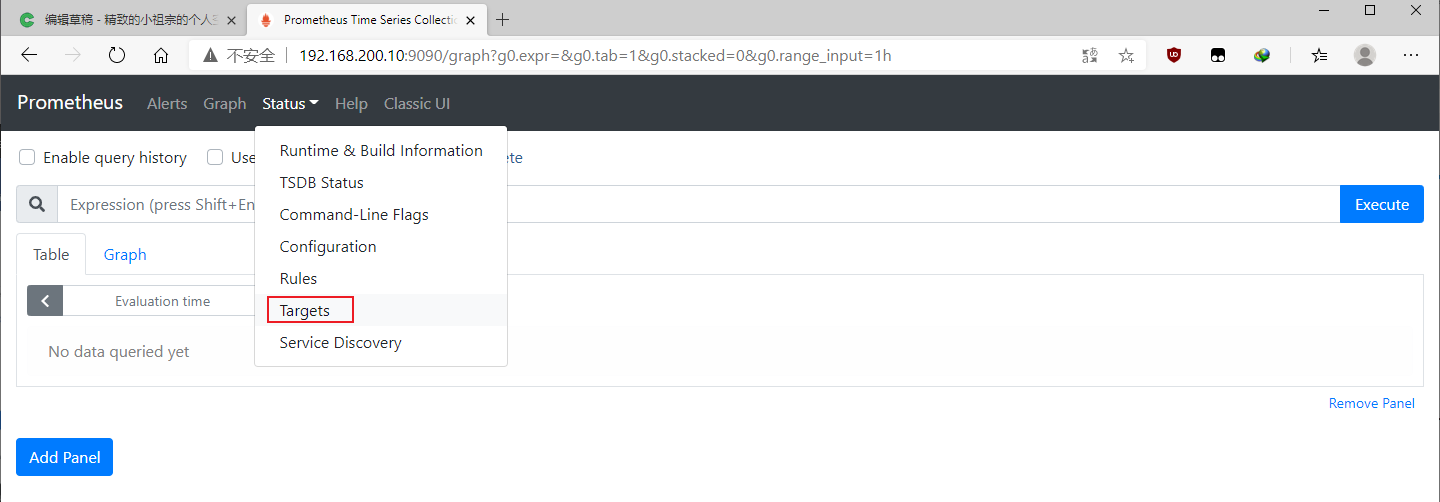Open the uBlock Origin extension icon
Viewport: 1440px width, 502px height.
[x=1174, y=56]
